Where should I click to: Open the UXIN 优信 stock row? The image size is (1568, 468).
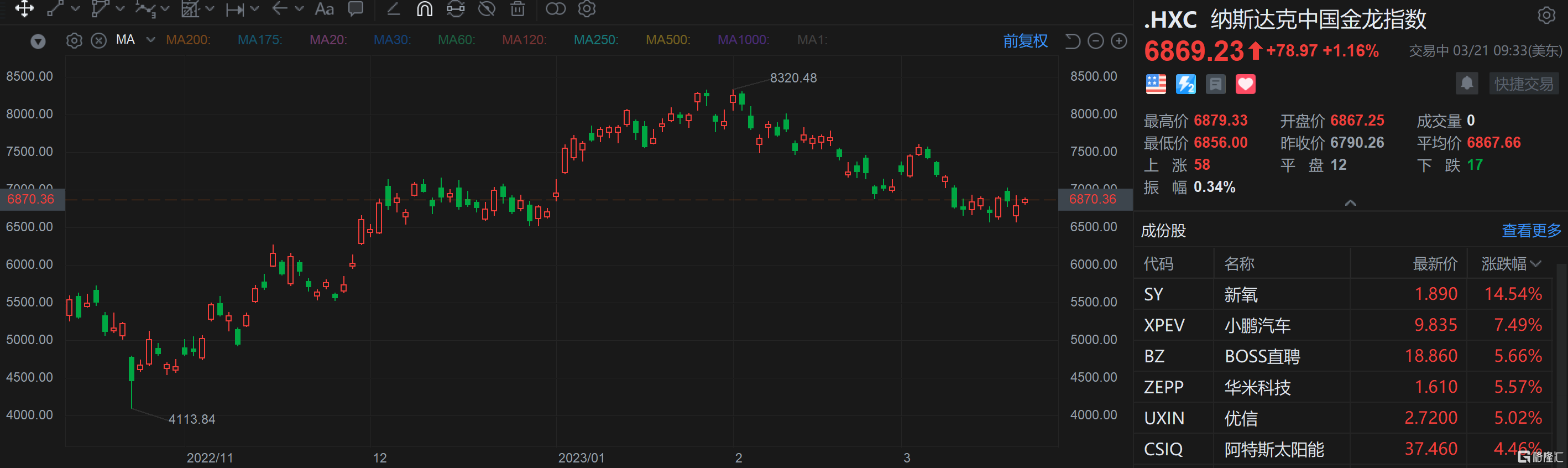click(1345, 419)
